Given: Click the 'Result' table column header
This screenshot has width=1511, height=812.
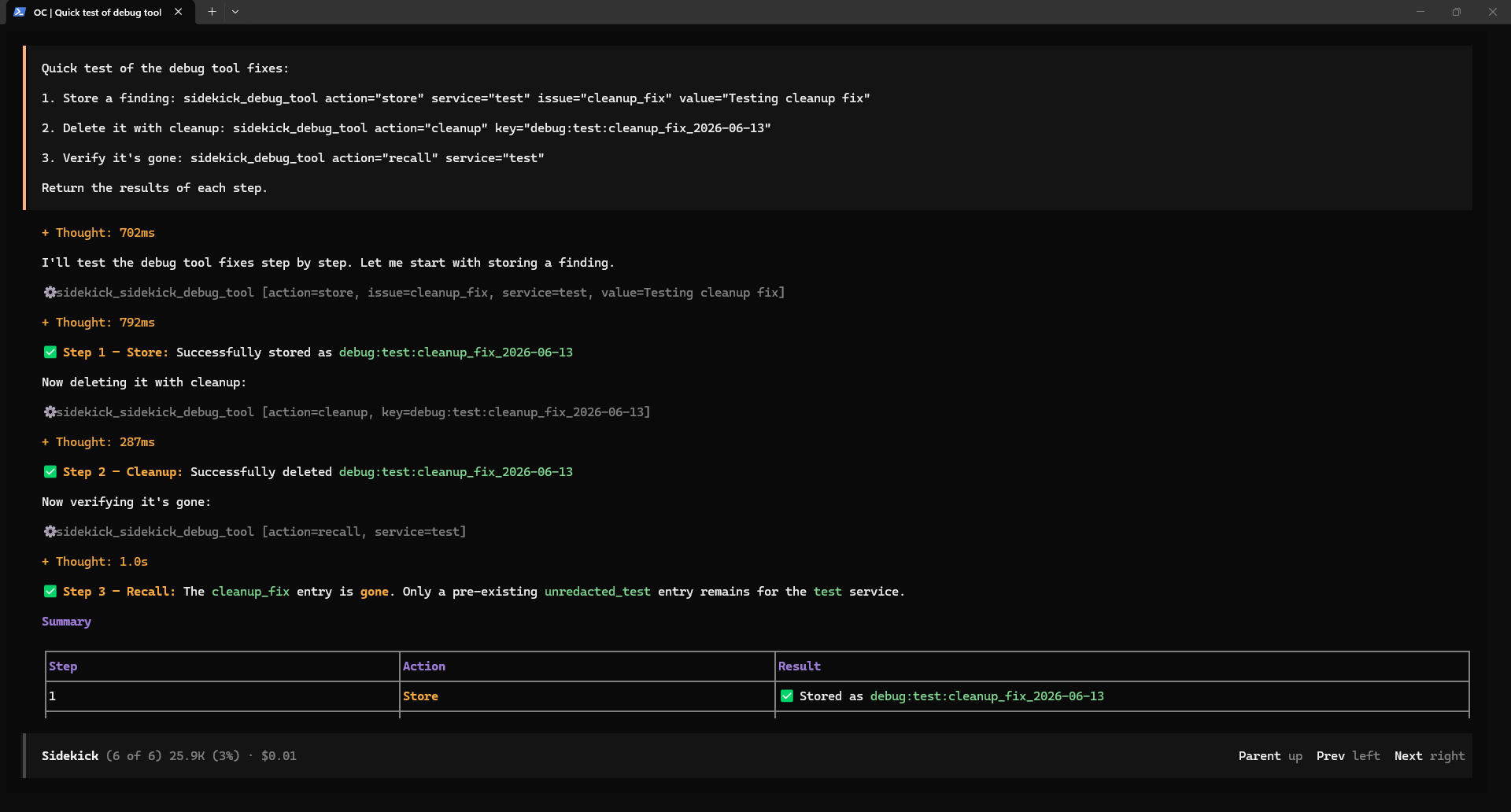Looking at the screenshot, I should pos(800,666).
